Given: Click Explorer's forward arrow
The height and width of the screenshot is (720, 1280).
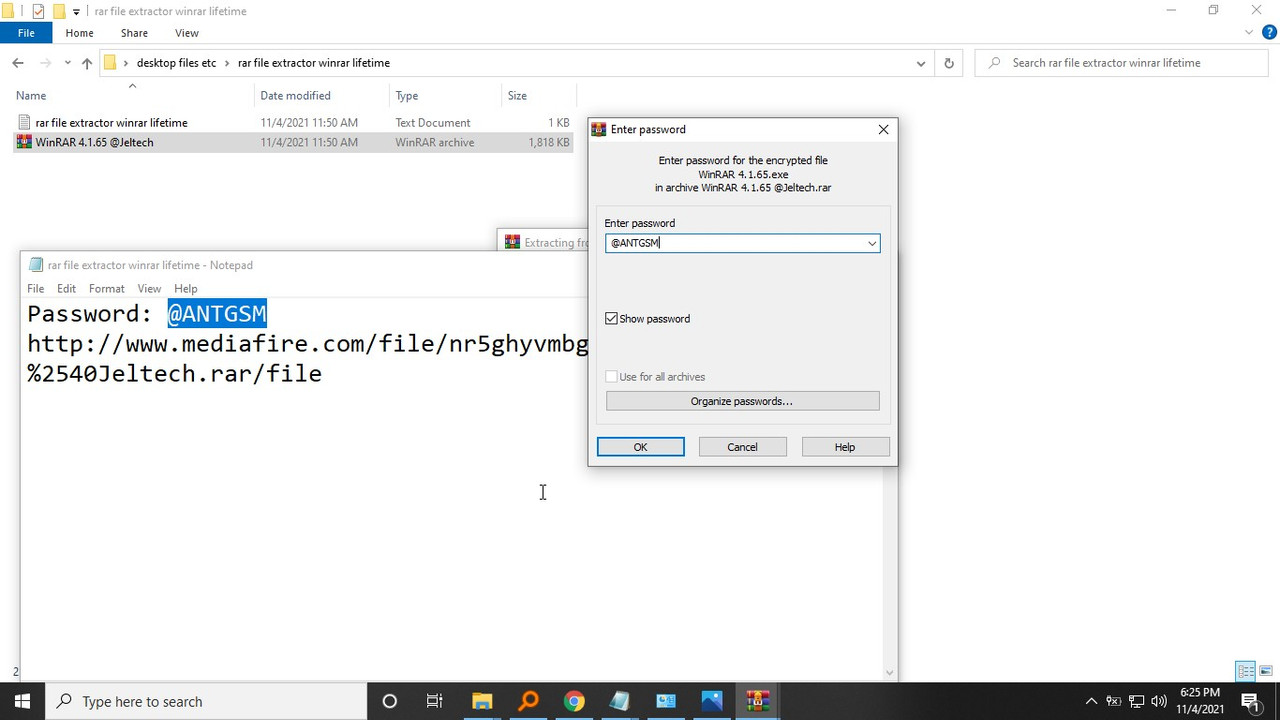Looking at the screenshot, I should (x=45, y=63).
